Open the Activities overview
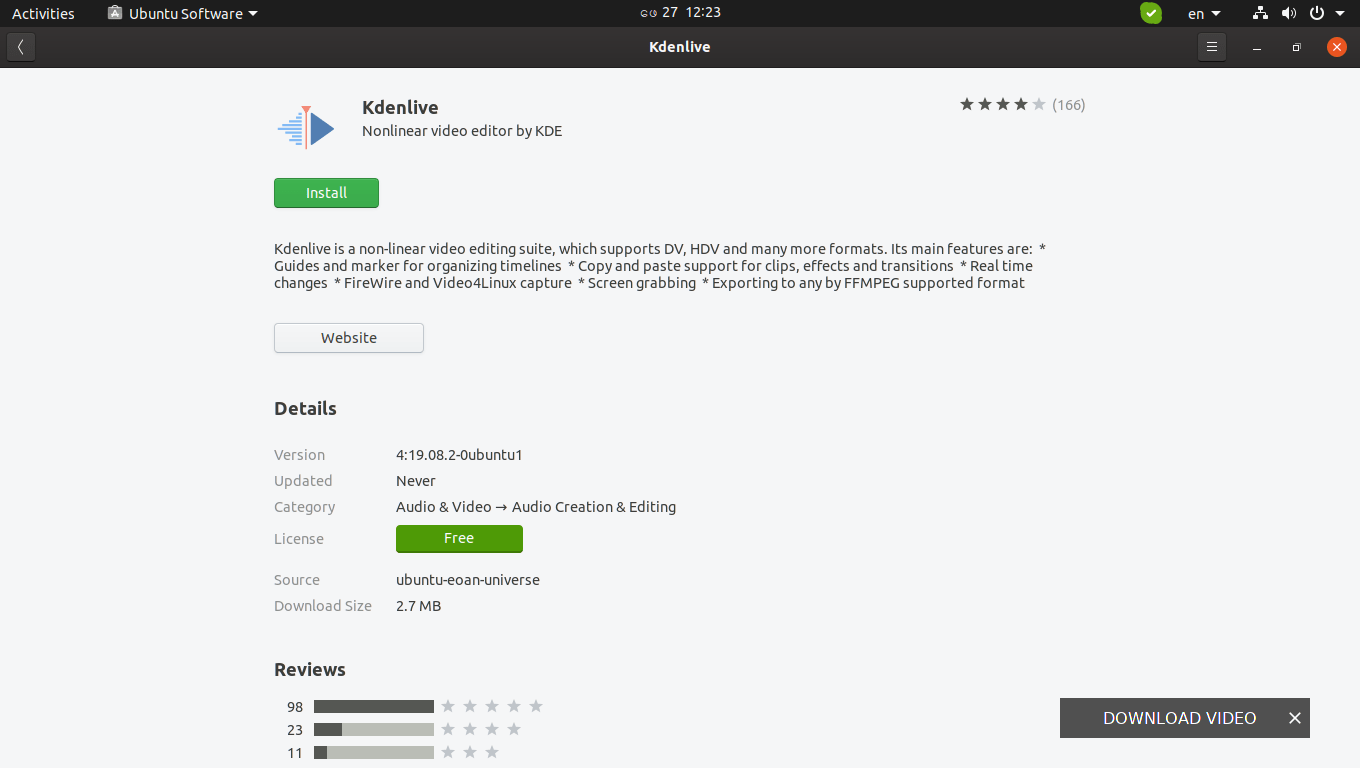Image resolution: width=1360 pixels, height=768 pixels. click(x=43, y=13)
